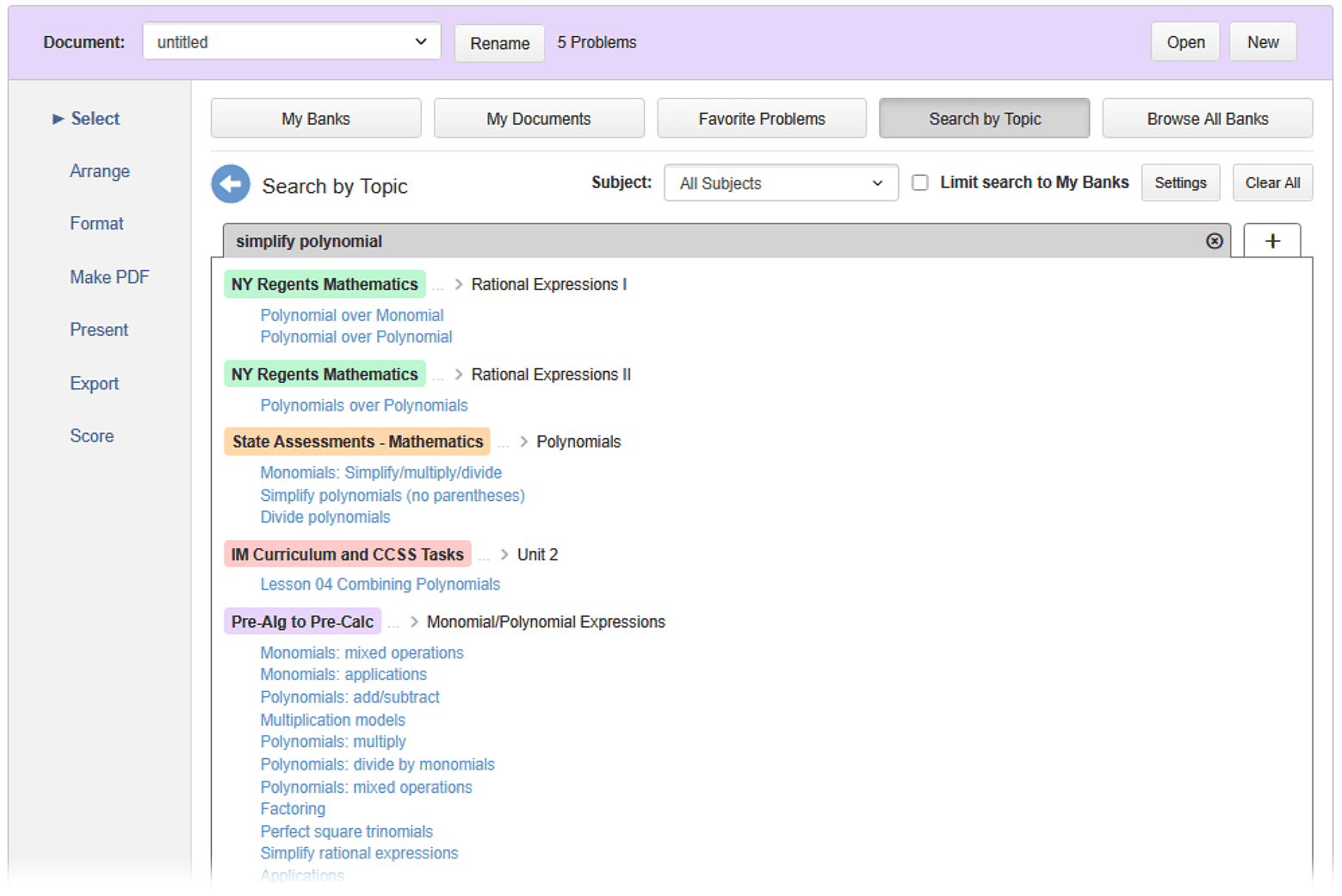Add another search term using the + icon
The width and height of the screenshot is (1342, 896).
click(1271, 241)
